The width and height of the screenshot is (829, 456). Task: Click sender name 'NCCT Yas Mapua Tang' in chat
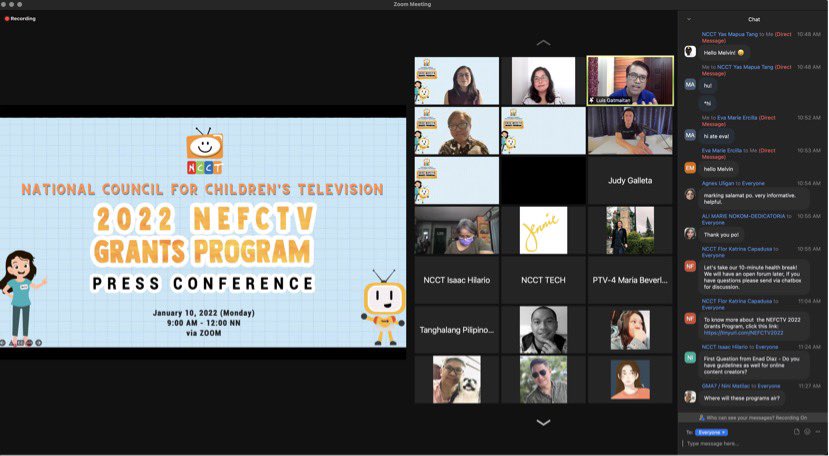[729, 34]
